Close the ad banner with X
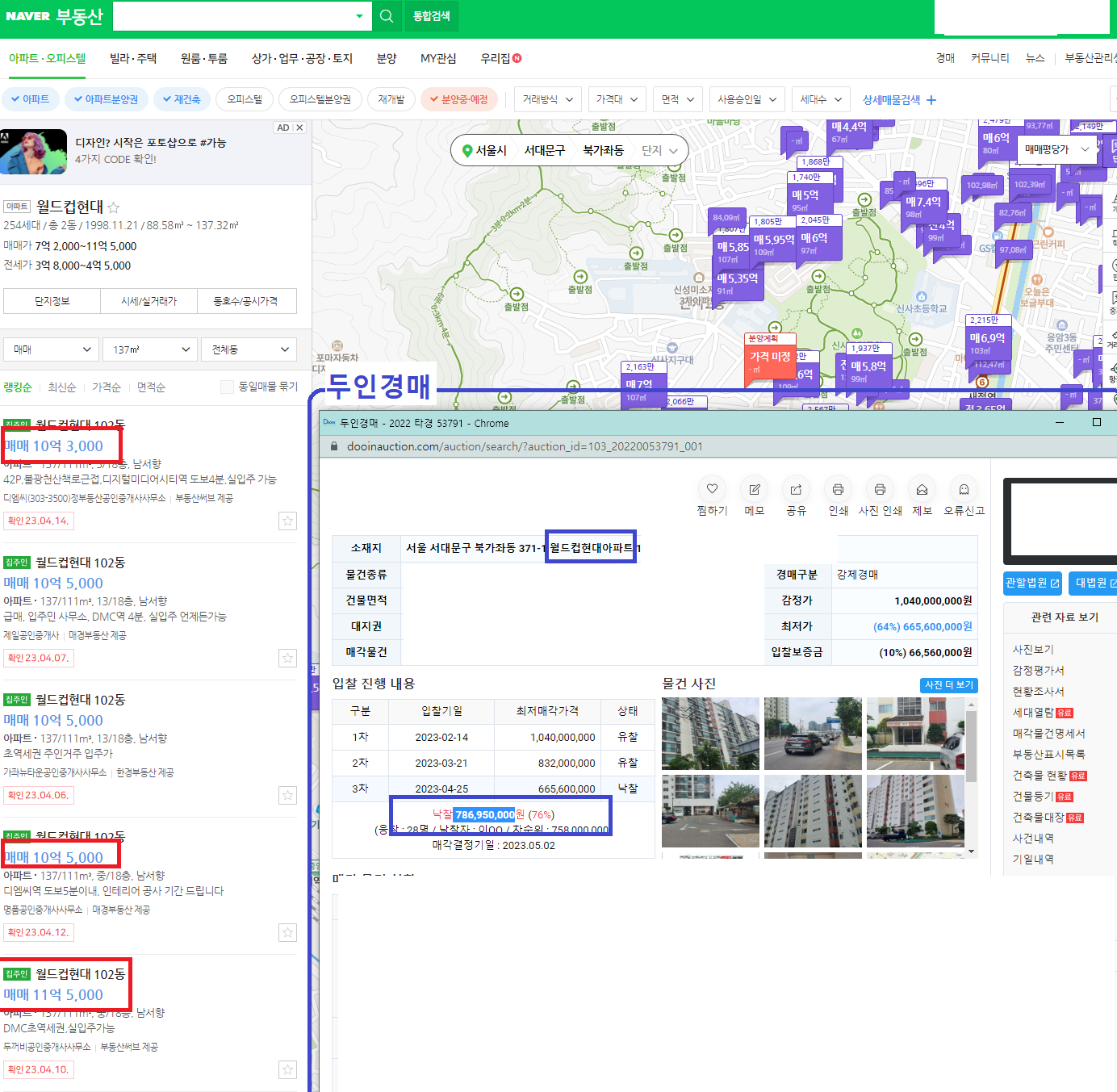Image resolution: width=1117 pixels, height=1092 pixels. tap(299, 128)
